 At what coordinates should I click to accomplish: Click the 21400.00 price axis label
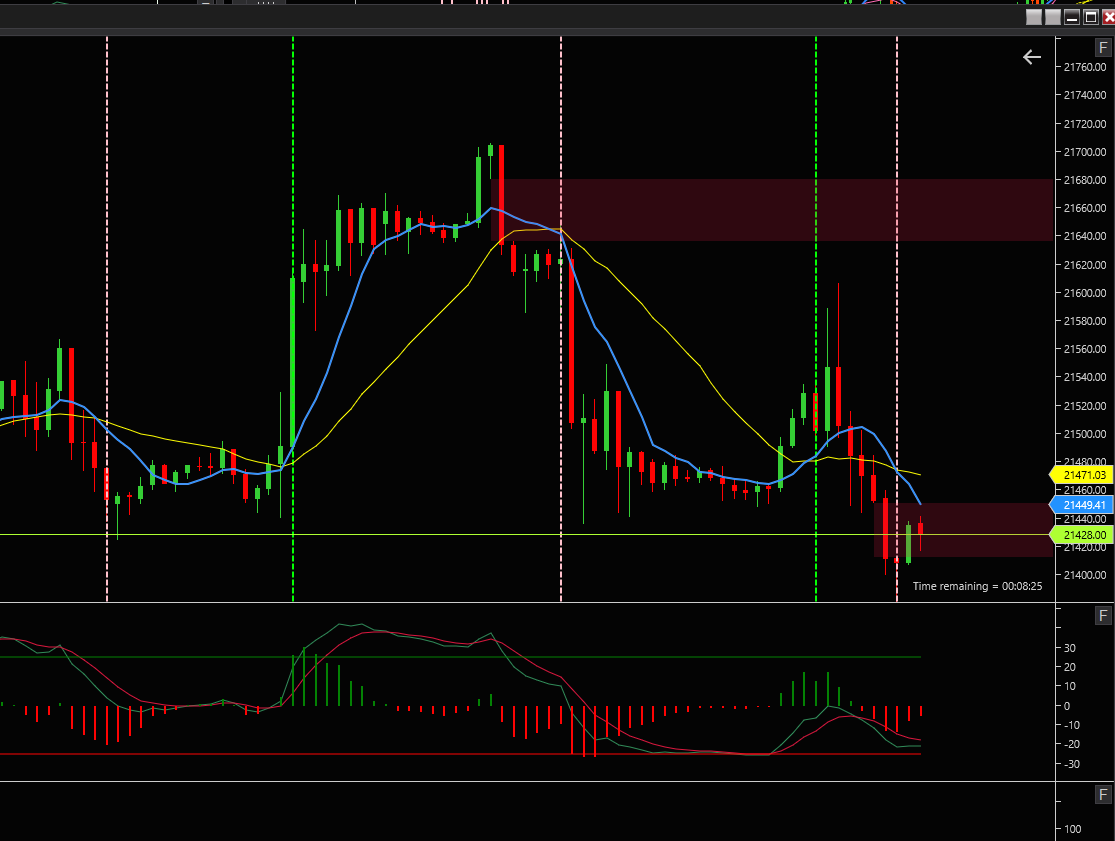tap(1084, 574)
